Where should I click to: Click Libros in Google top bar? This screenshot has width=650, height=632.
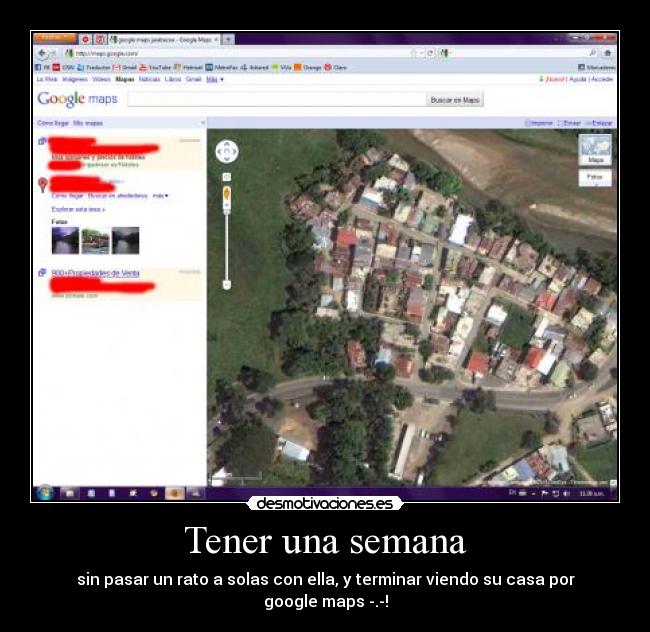(173, 79)
